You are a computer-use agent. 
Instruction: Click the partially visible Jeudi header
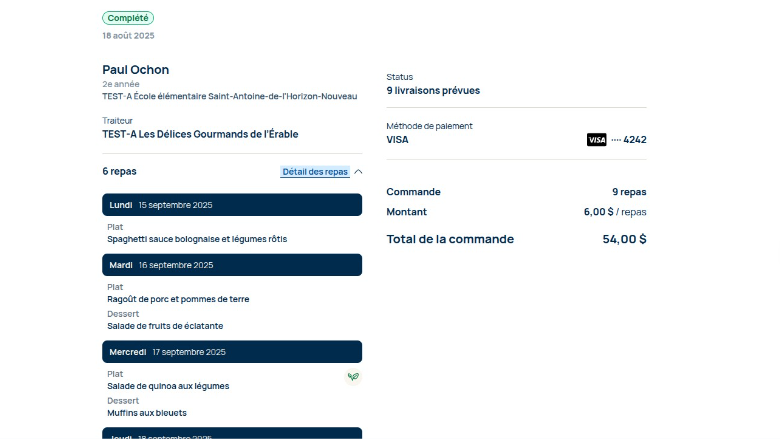(x=232, y=434)
